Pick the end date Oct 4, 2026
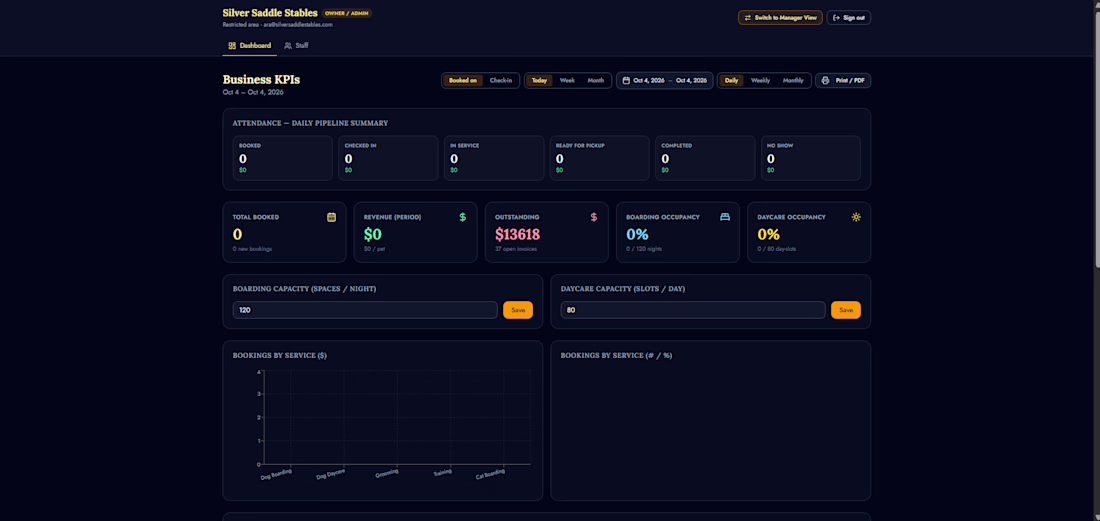1100x521 pixels. 692,81
